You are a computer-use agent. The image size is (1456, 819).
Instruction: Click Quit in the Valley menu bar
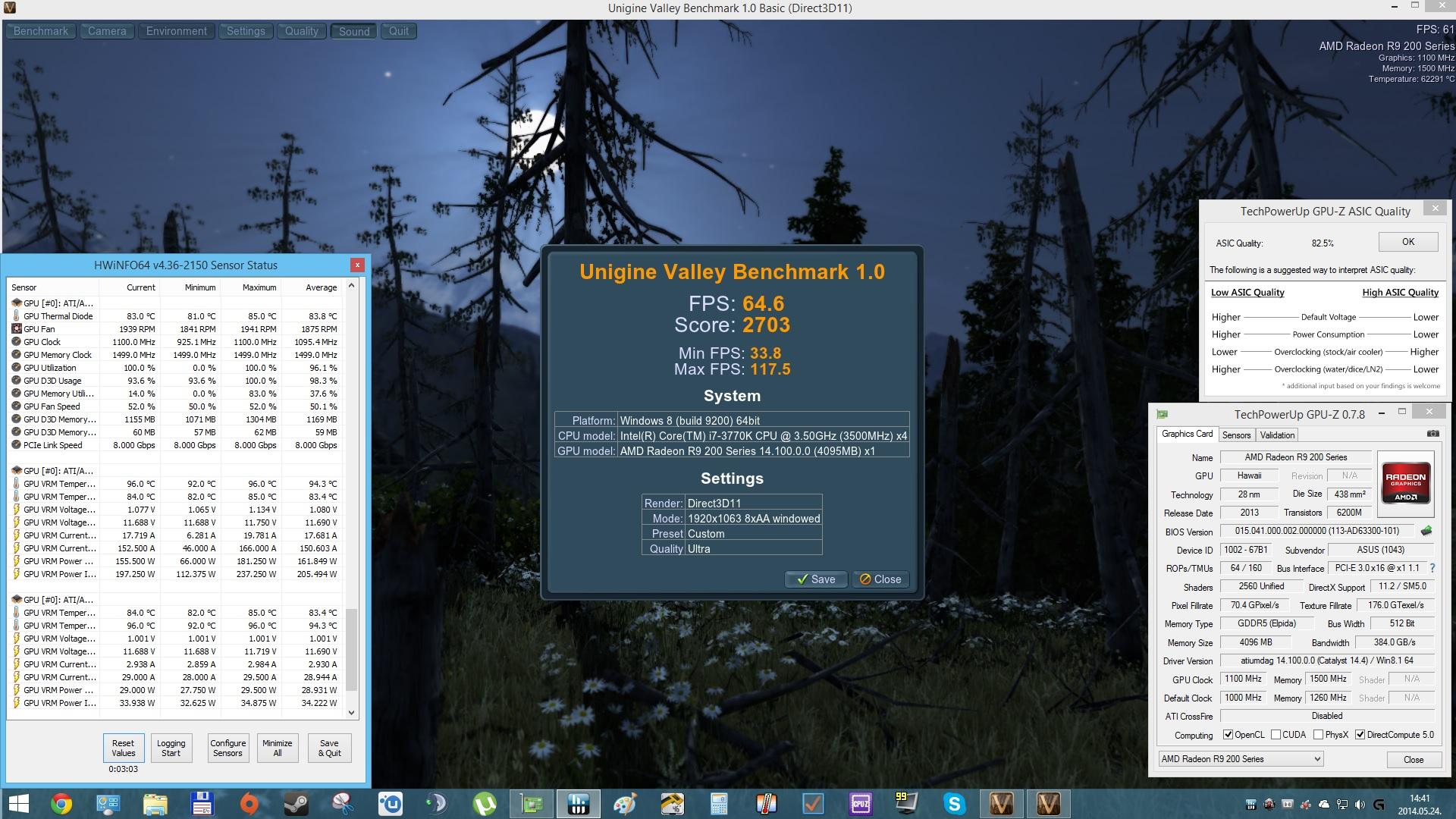(x=399, y=31)
